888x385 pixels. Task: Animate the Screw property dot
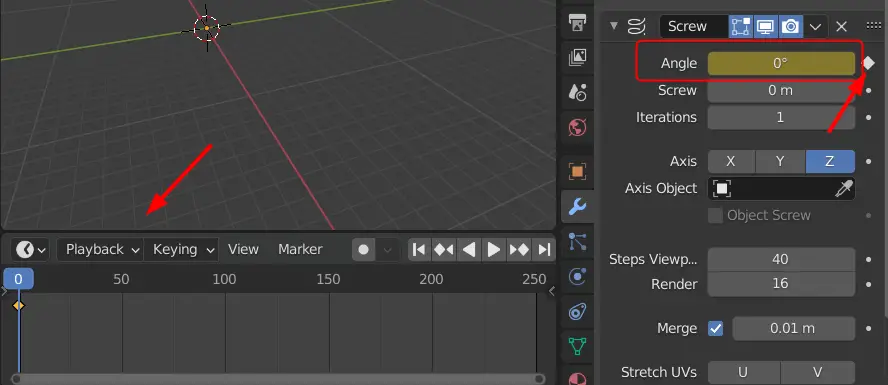[x=869, y=91]
